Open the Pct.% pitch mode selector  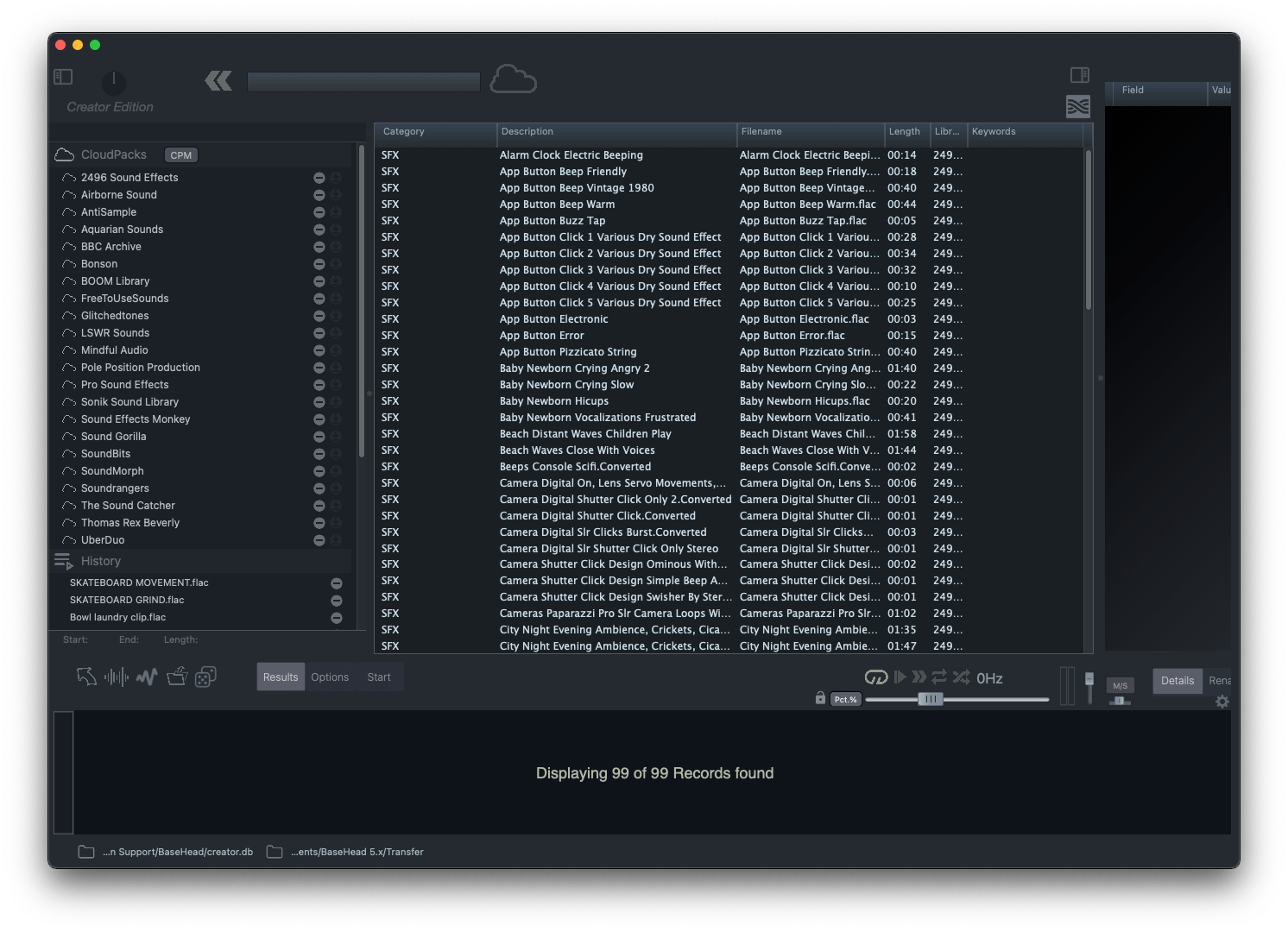(845, 700)
